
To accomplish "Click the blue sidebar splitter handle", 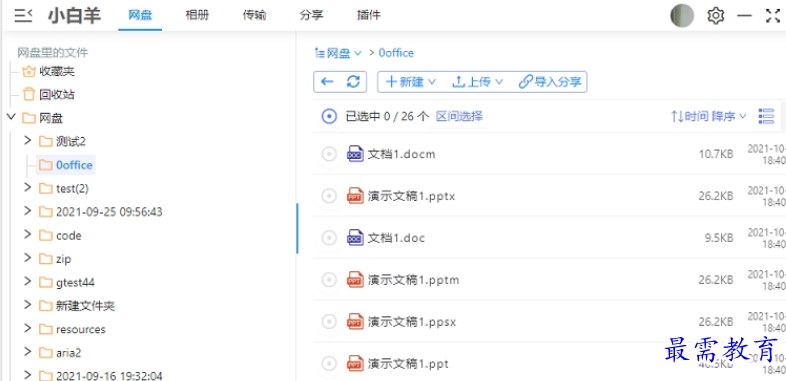I will [x=297, y=228].
